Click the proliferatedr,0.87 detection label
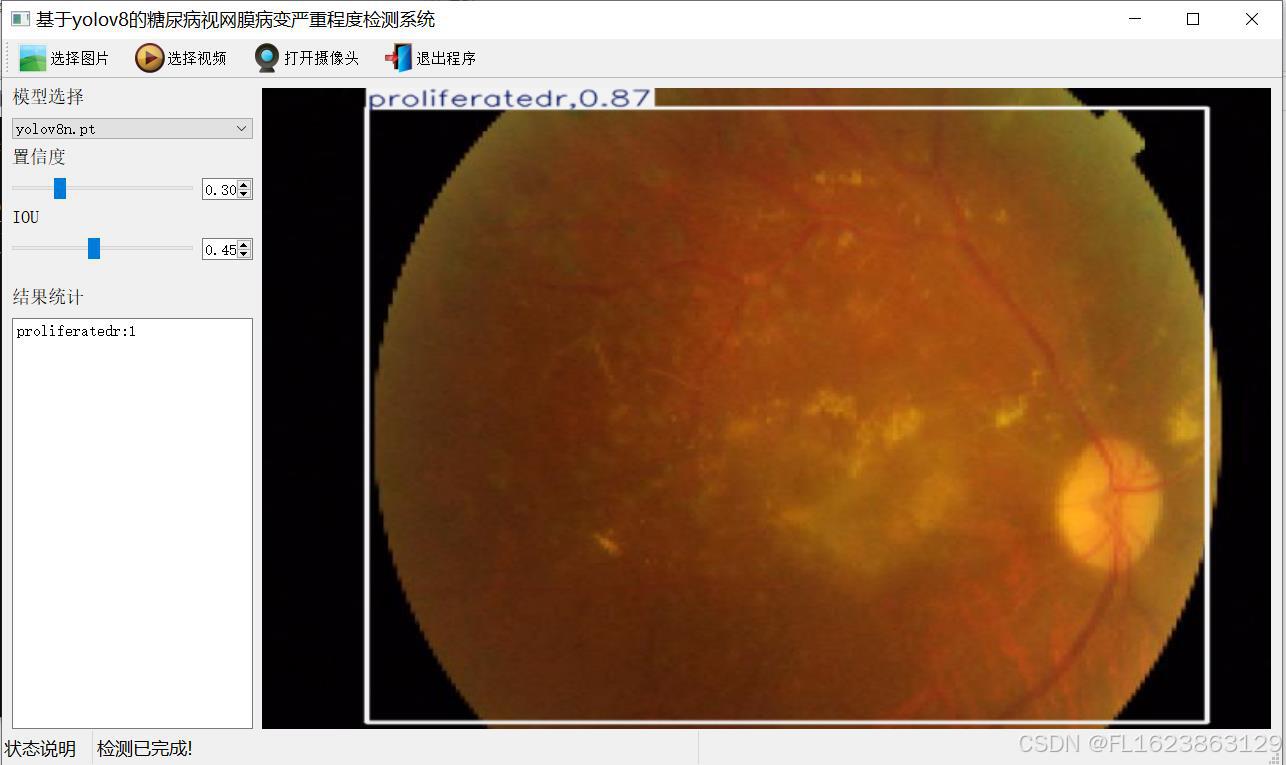 pyautogui.click(x=510, y=98)
